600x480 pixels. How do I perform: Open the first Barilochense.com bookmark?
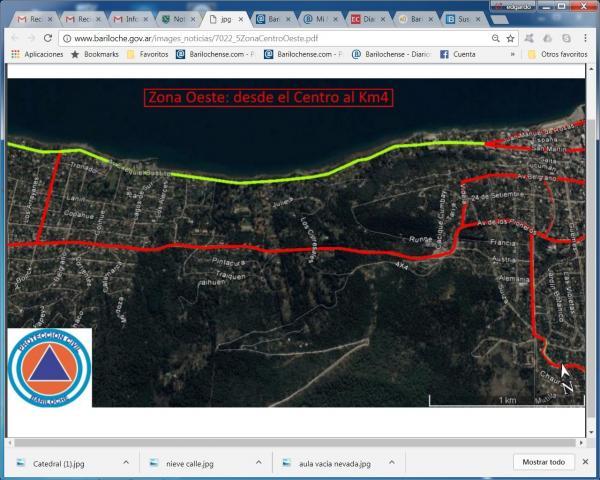pyautogui.click(x=215, y=54)
